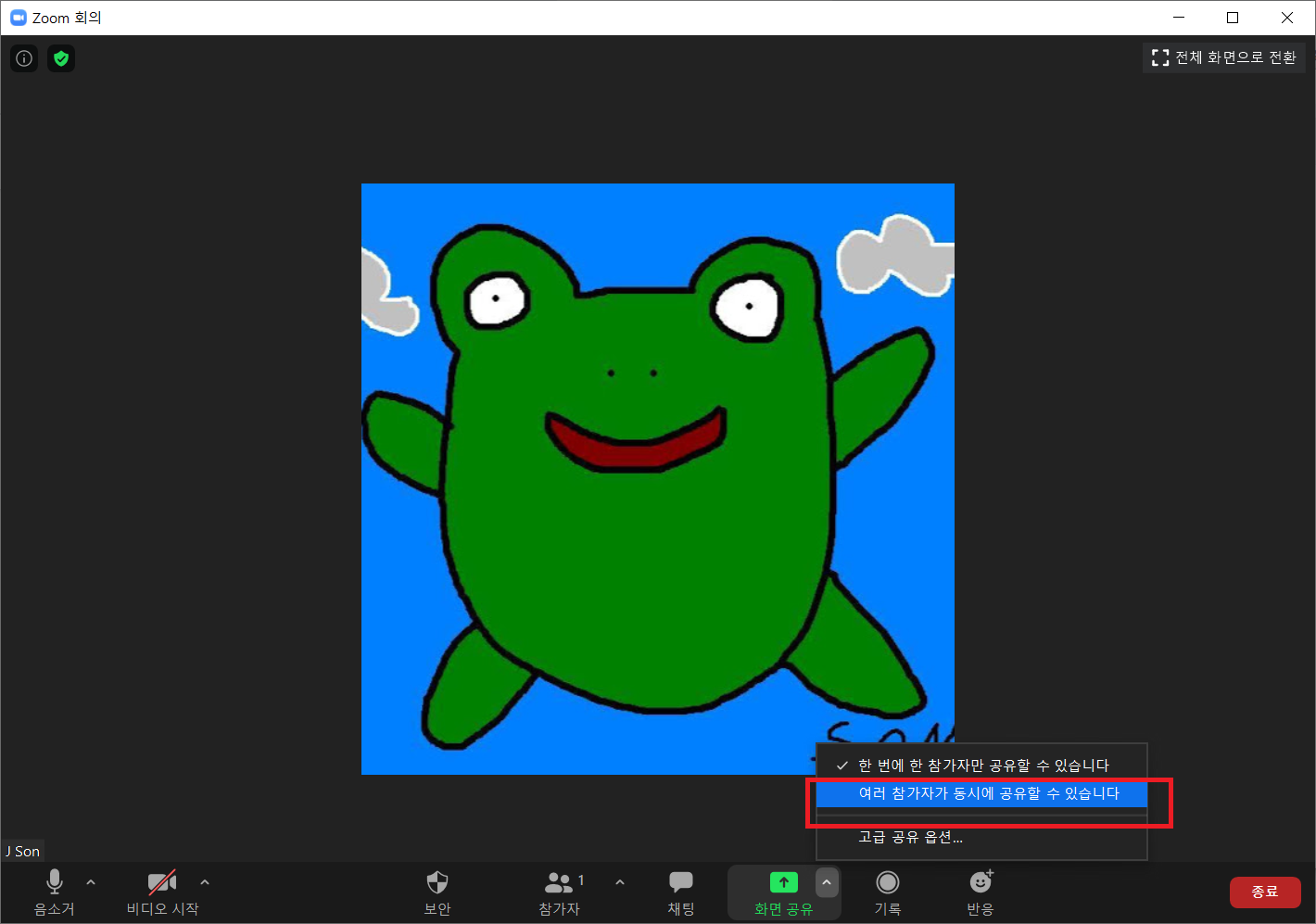The height and width of the screenshot is (924, 1316).
Task: Maximize the Zoom 회의 window
Action: click(1233, 18)
